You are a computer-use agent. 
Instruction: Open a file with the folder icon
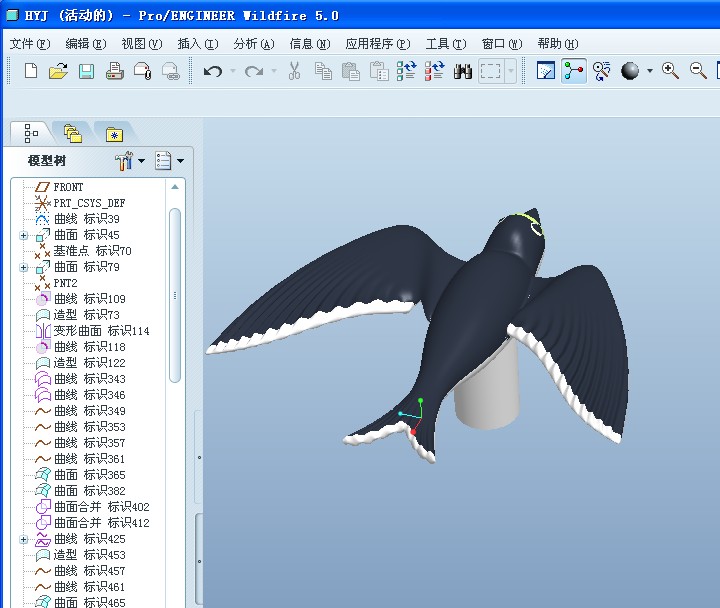pyautogui.click(x=58, y=71)
